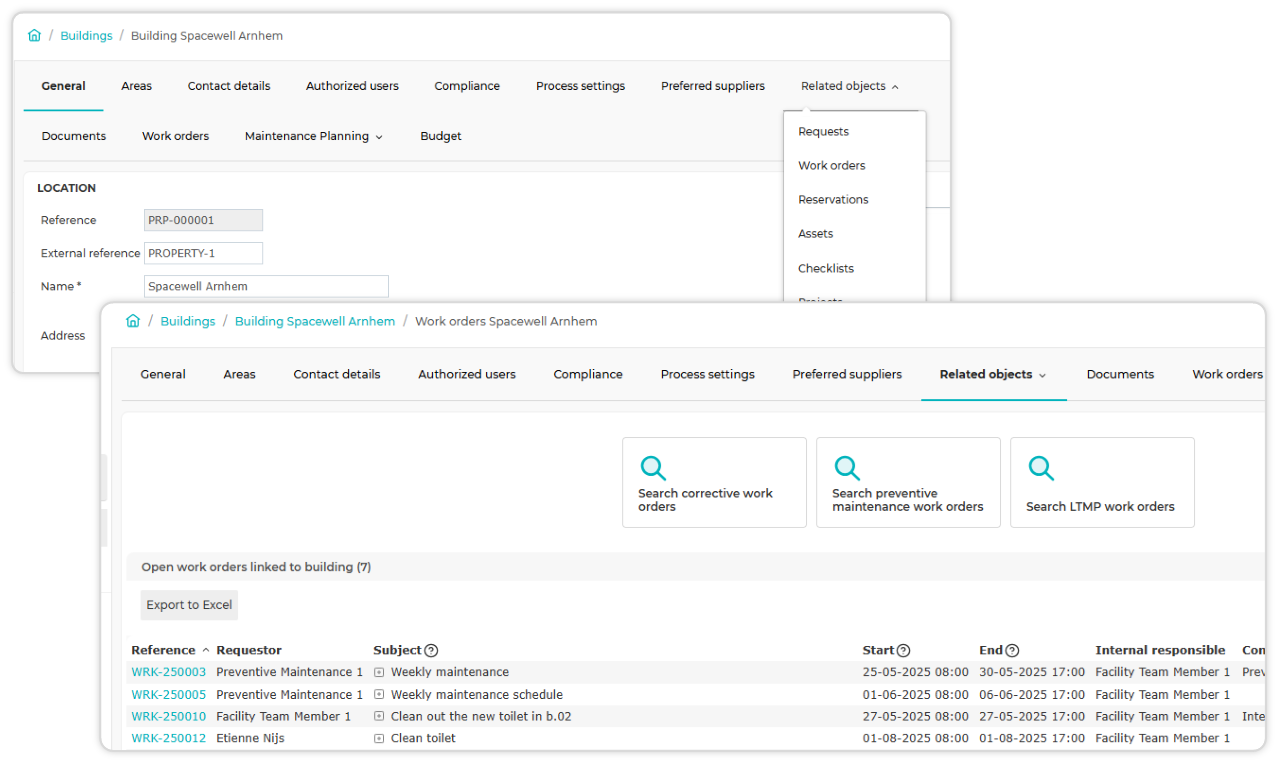This screenshot has height=763, width=1278.
Task: Choose Assets from the Related objects menu
Action: click(815, 233)
